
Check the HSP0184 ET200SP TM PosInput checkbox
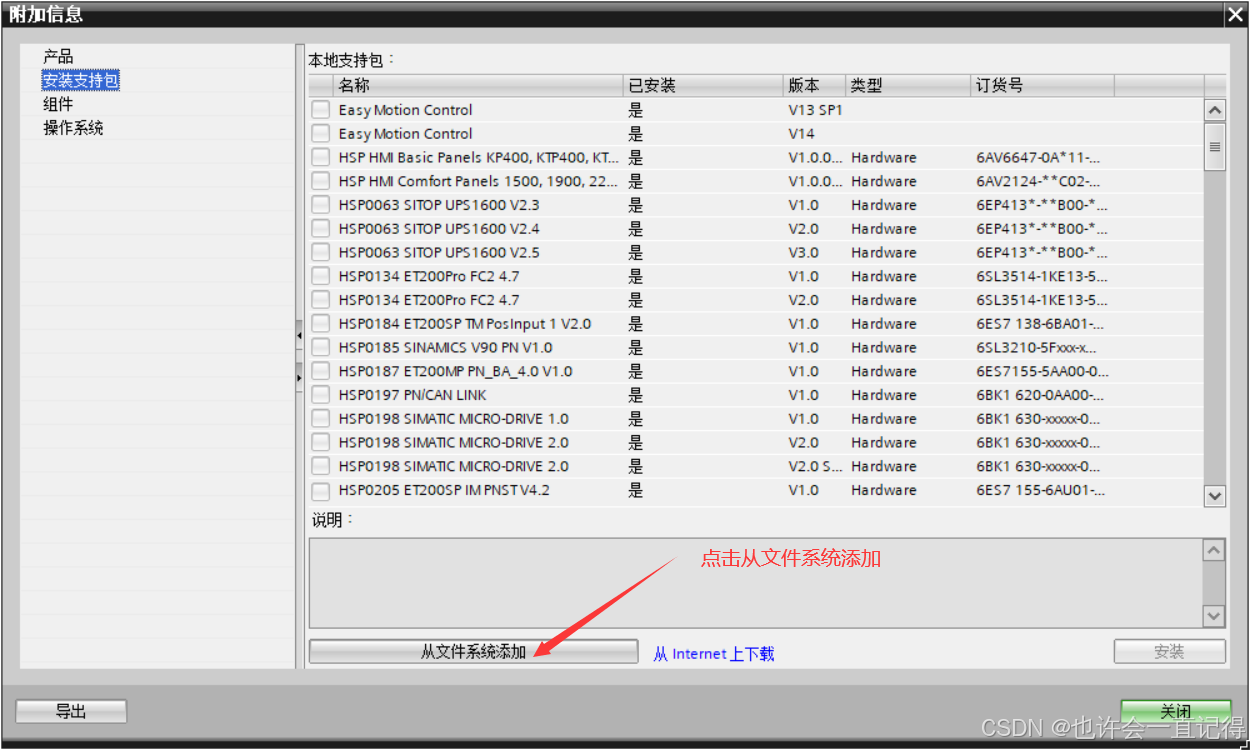tap(320, 324)
